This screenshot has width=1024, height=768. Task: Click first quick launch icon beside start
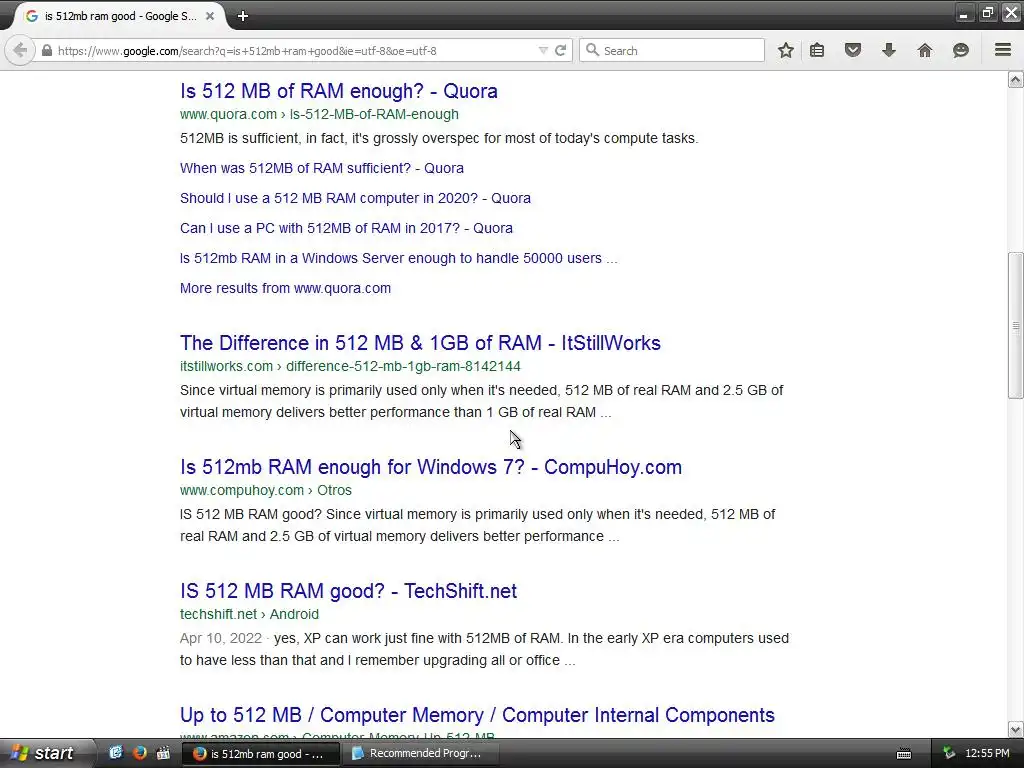116,753
